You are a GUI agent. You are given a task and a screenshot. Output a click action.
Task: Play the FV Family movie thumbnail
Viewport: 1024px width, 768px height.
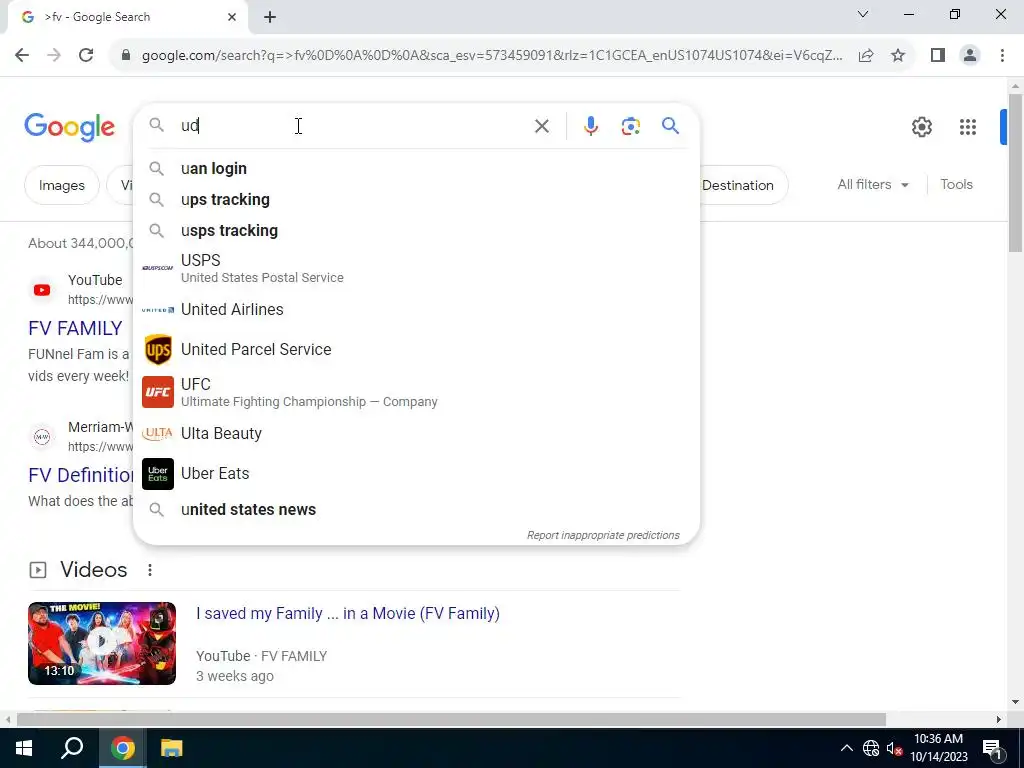(x=102, y=643)
